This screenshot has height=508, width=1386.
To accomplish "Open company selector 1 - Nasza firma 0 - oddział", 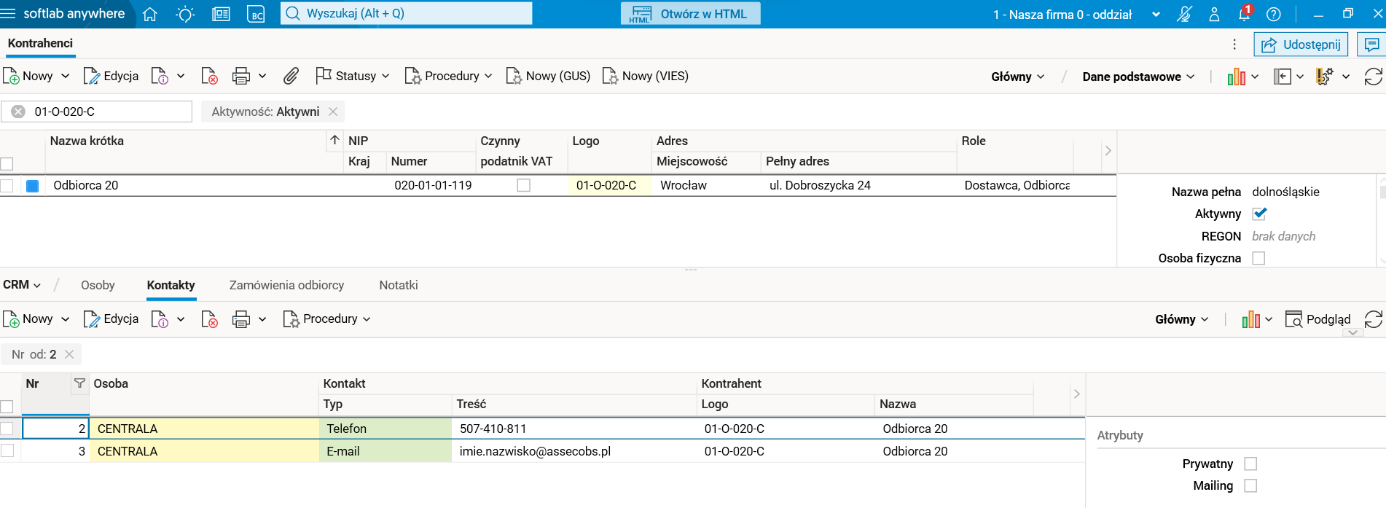I will tap(1077, 15).
